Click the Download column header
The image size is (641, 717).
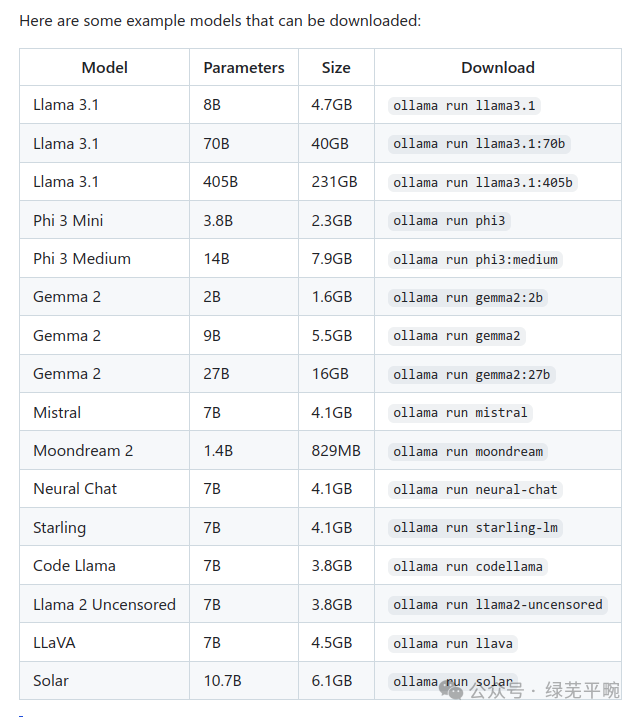[x=498, y=67]
